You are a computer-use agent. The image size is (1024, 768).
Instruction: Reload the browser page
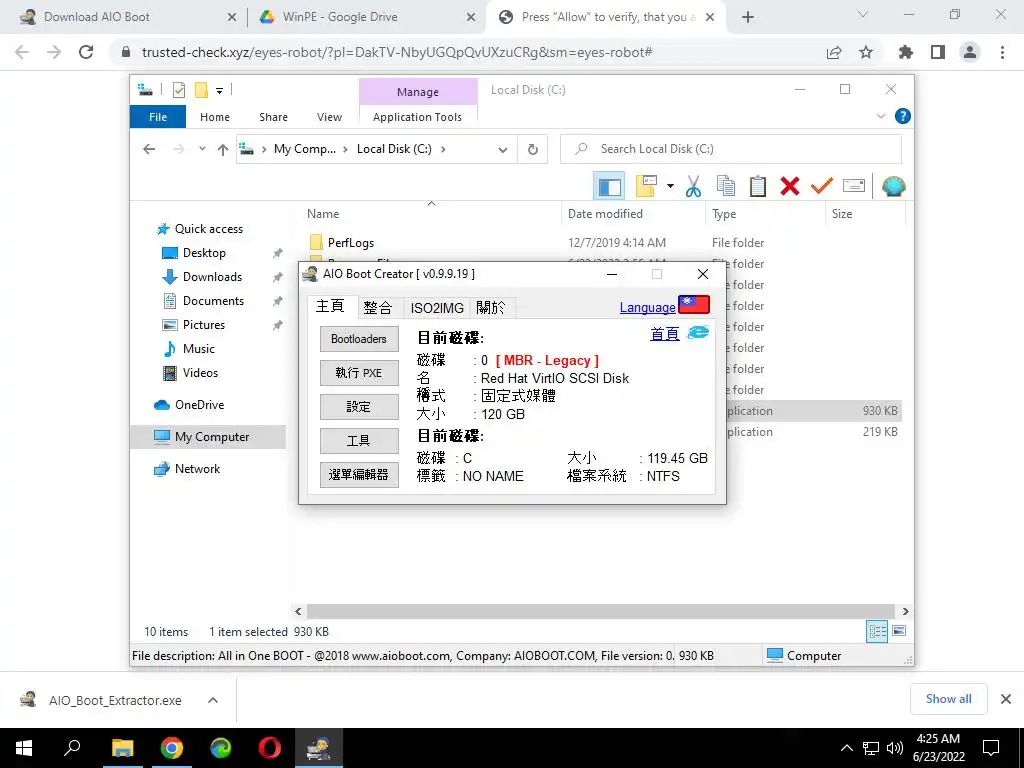(86, 52)
